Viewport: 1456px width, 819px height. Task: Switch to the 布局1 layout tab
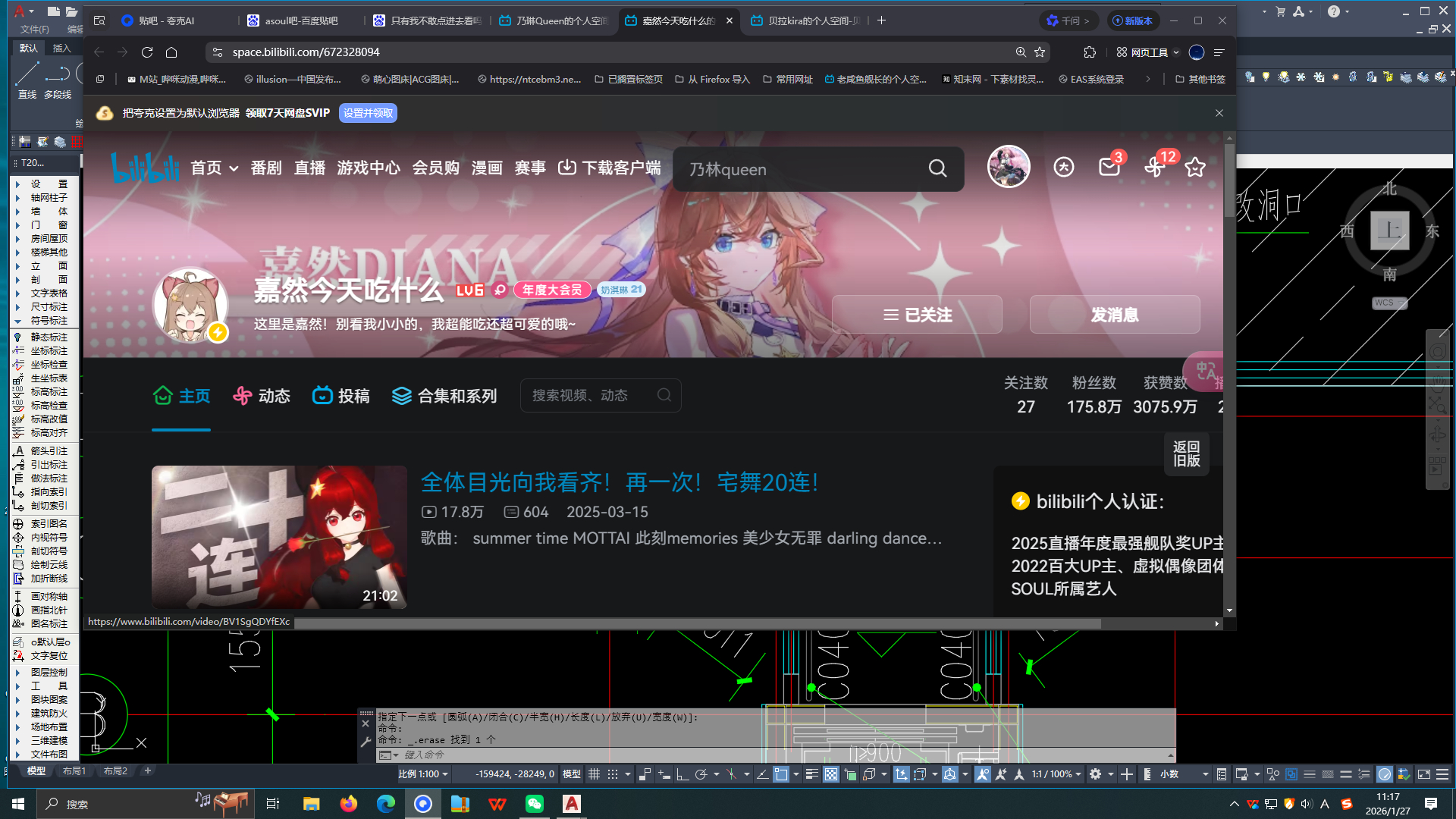74,771
